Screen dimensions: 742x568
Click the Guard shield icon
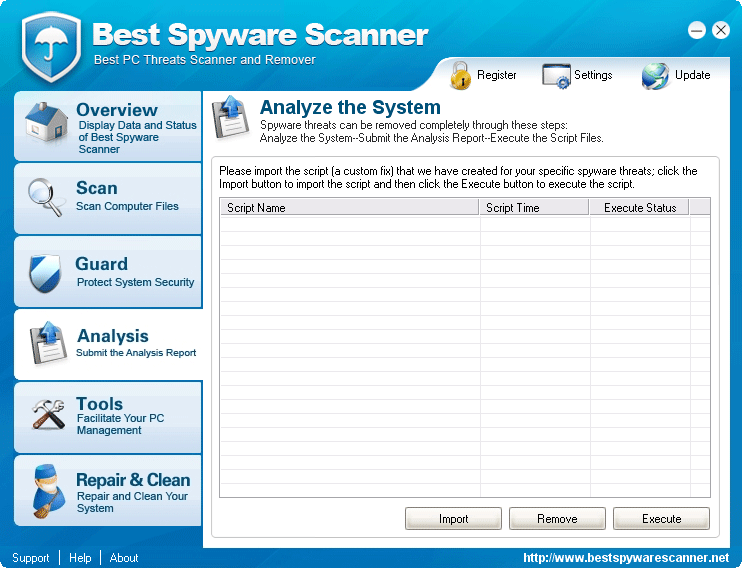coord(45,273)
